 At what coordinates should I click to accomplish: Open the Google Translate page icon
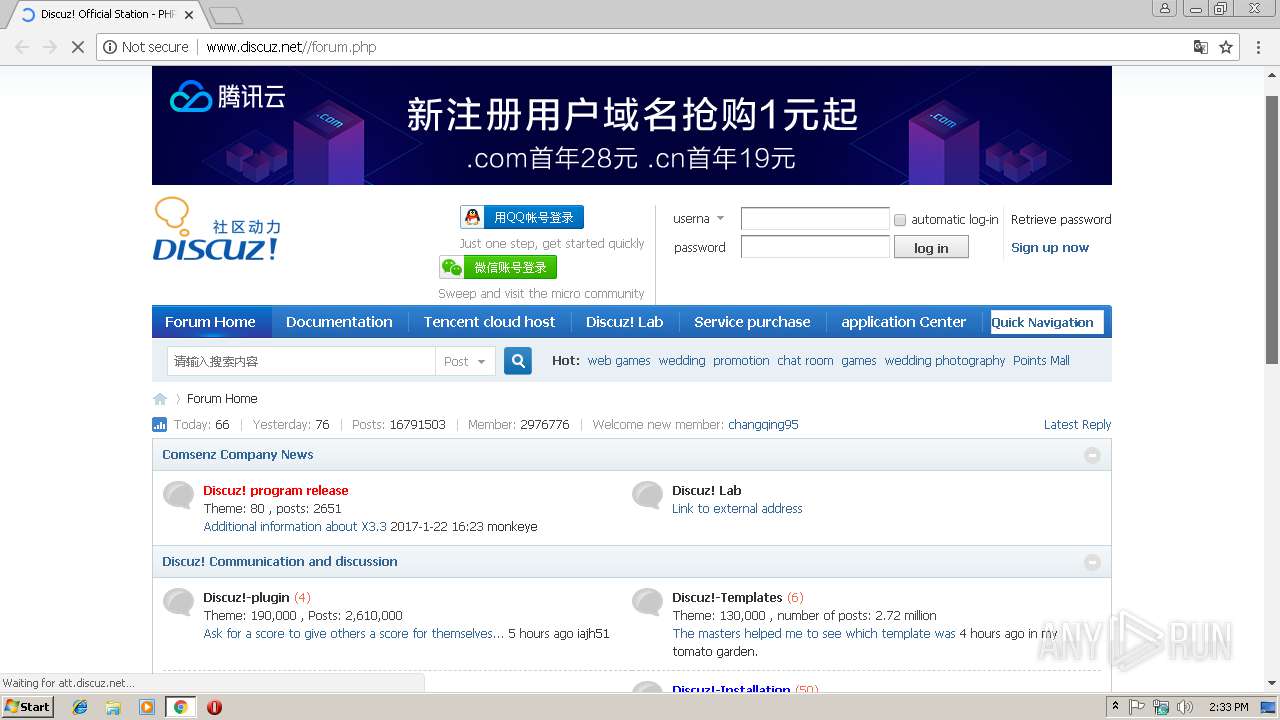tap(1201, 47)
